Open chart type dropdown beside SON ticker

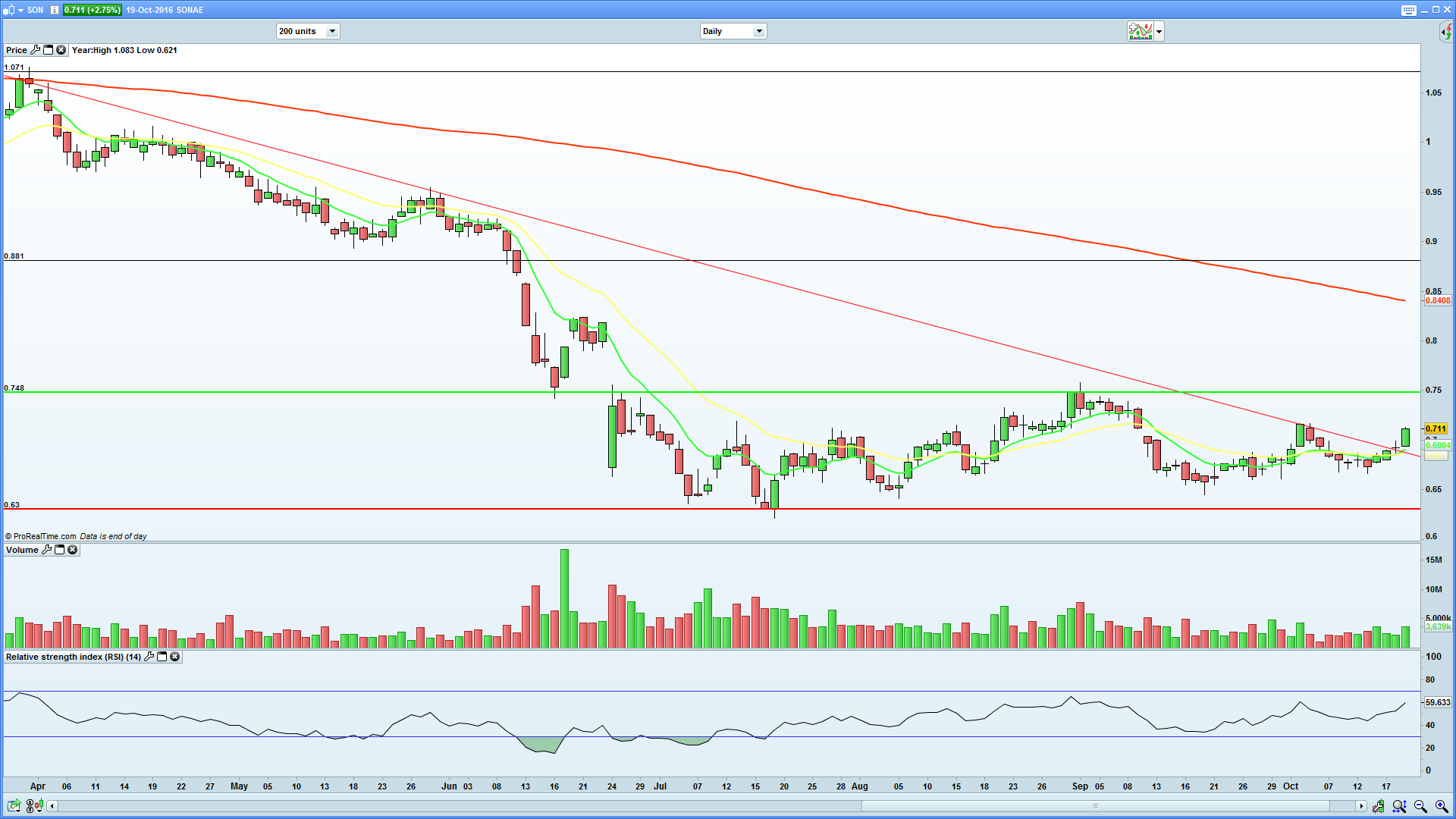(x=20, y=10)
